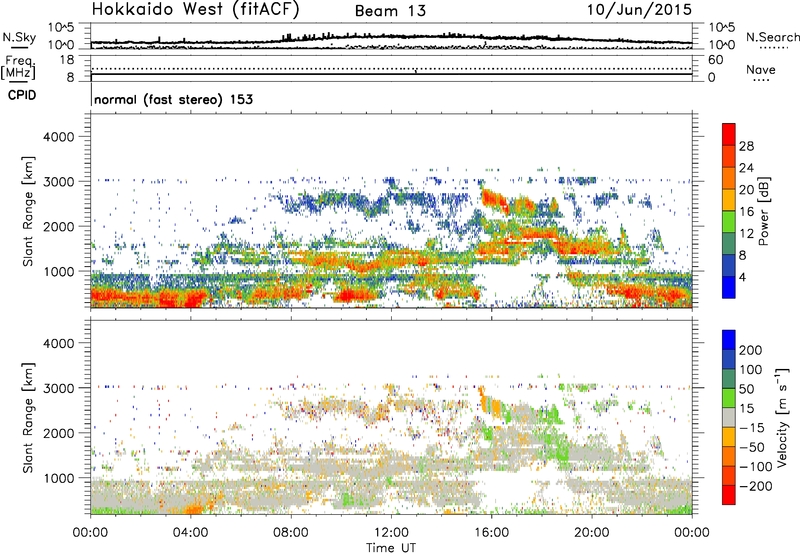Click the '18' frequency axis tick label
The width and height of the screenshot is (800, 554).
click(x=66, y=60)
